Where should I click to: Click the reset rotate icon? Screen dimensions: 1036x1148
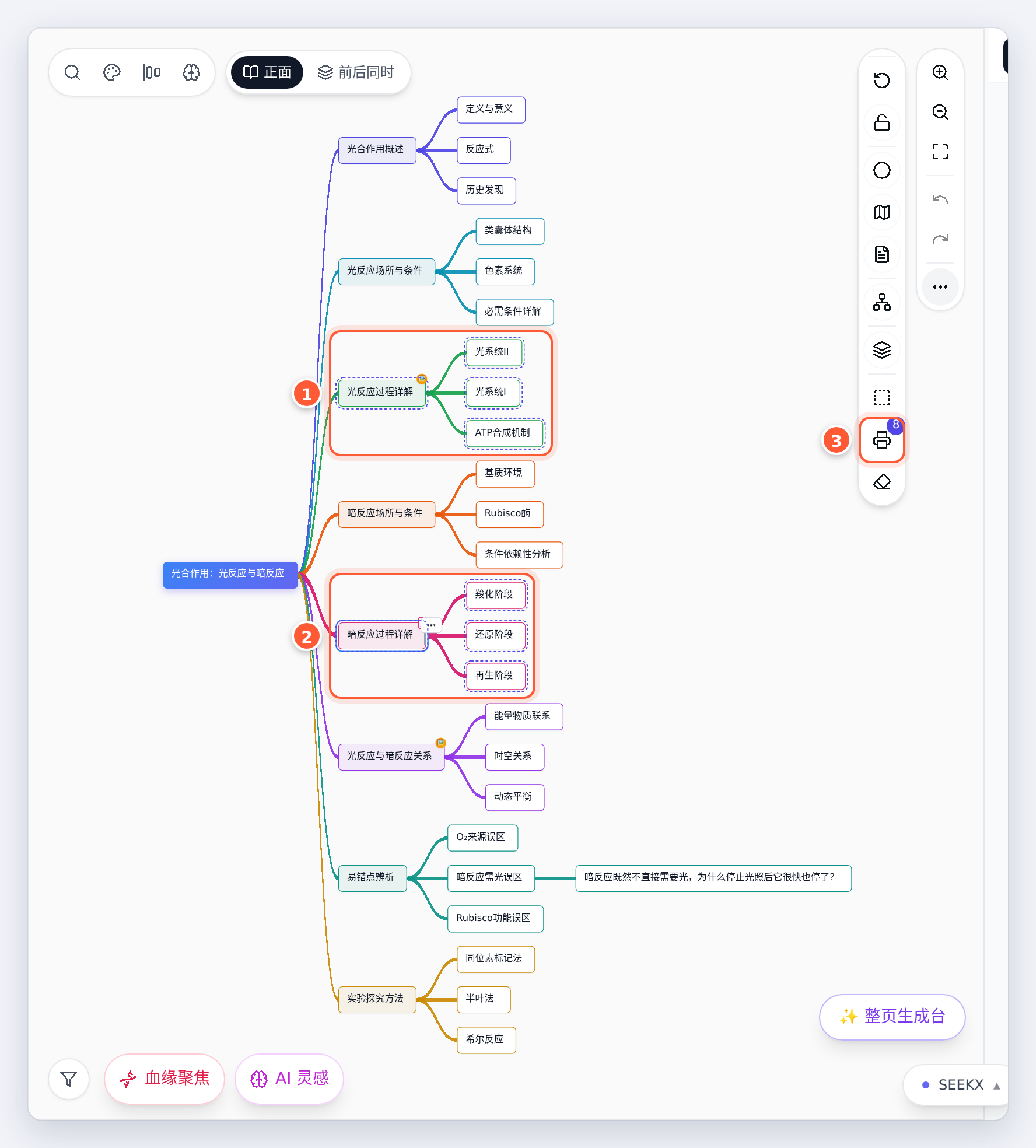click(x=882, y=80)
